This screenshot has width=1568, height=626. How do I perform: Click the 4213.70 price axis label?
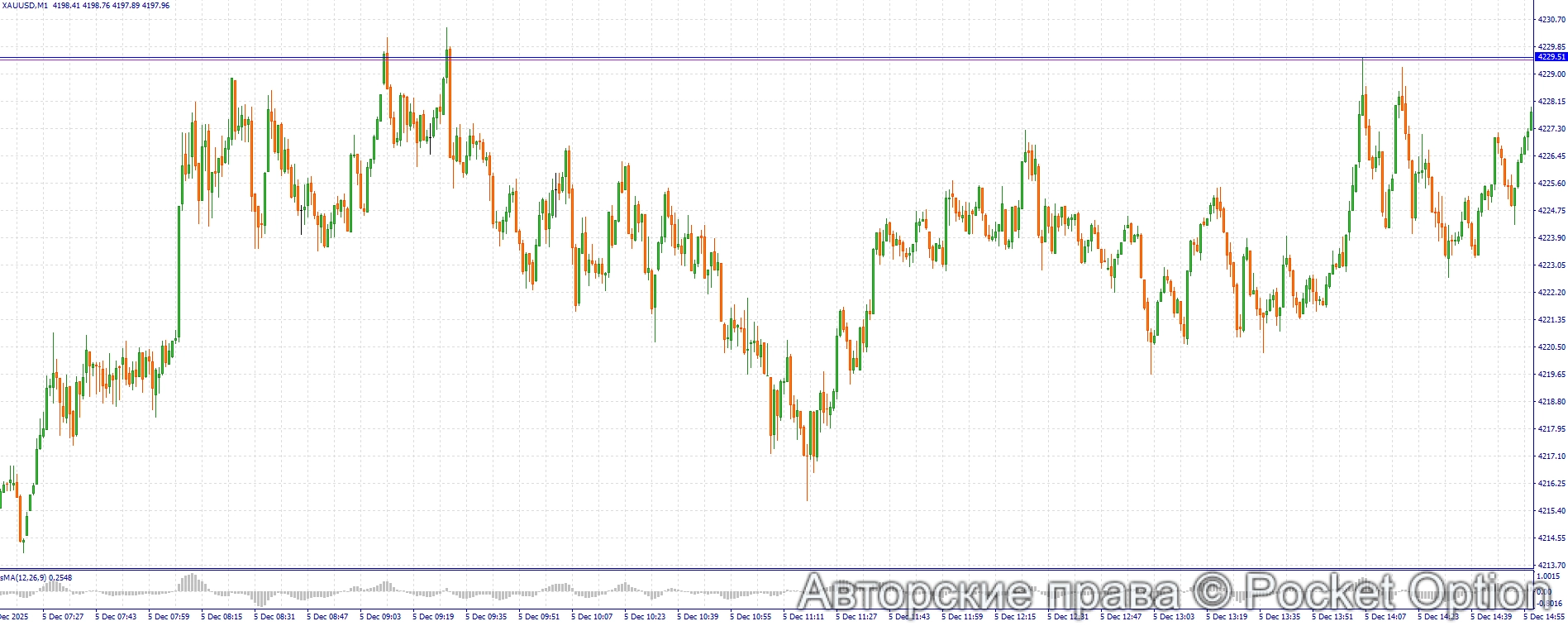(1550, 566)
